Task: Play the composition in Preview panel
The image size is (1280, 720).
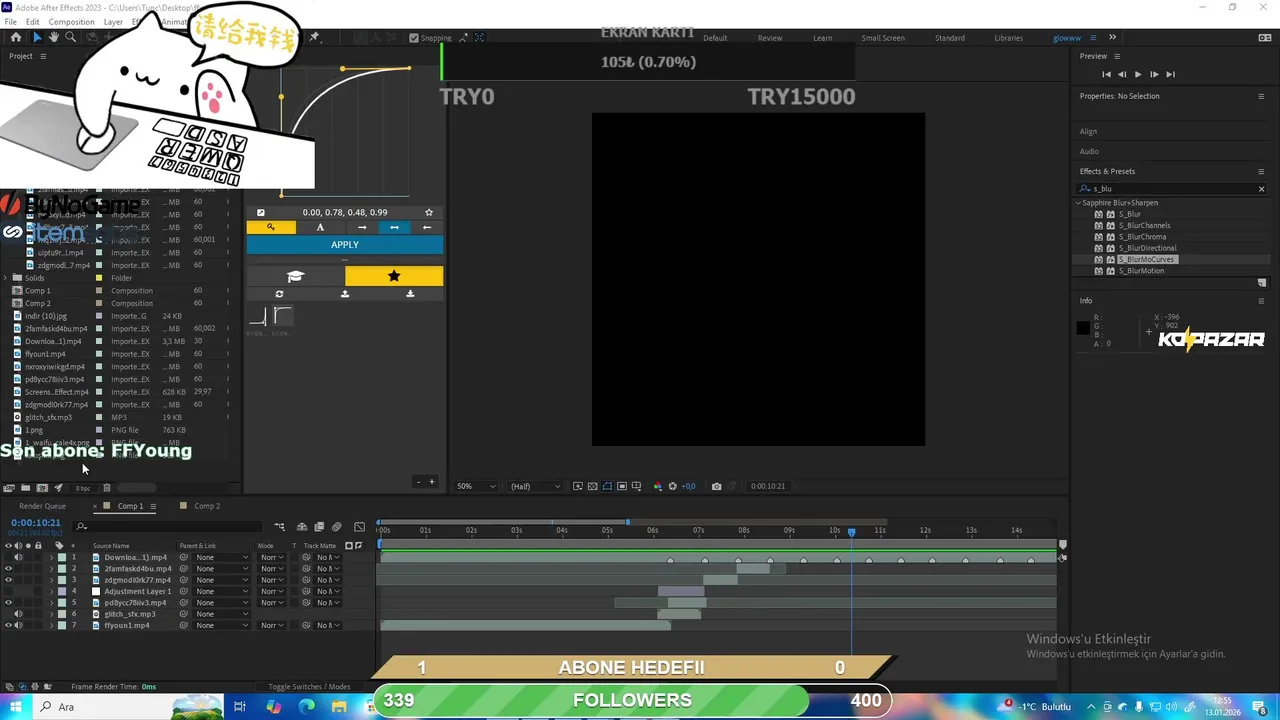Action: tap(1137, 74)
